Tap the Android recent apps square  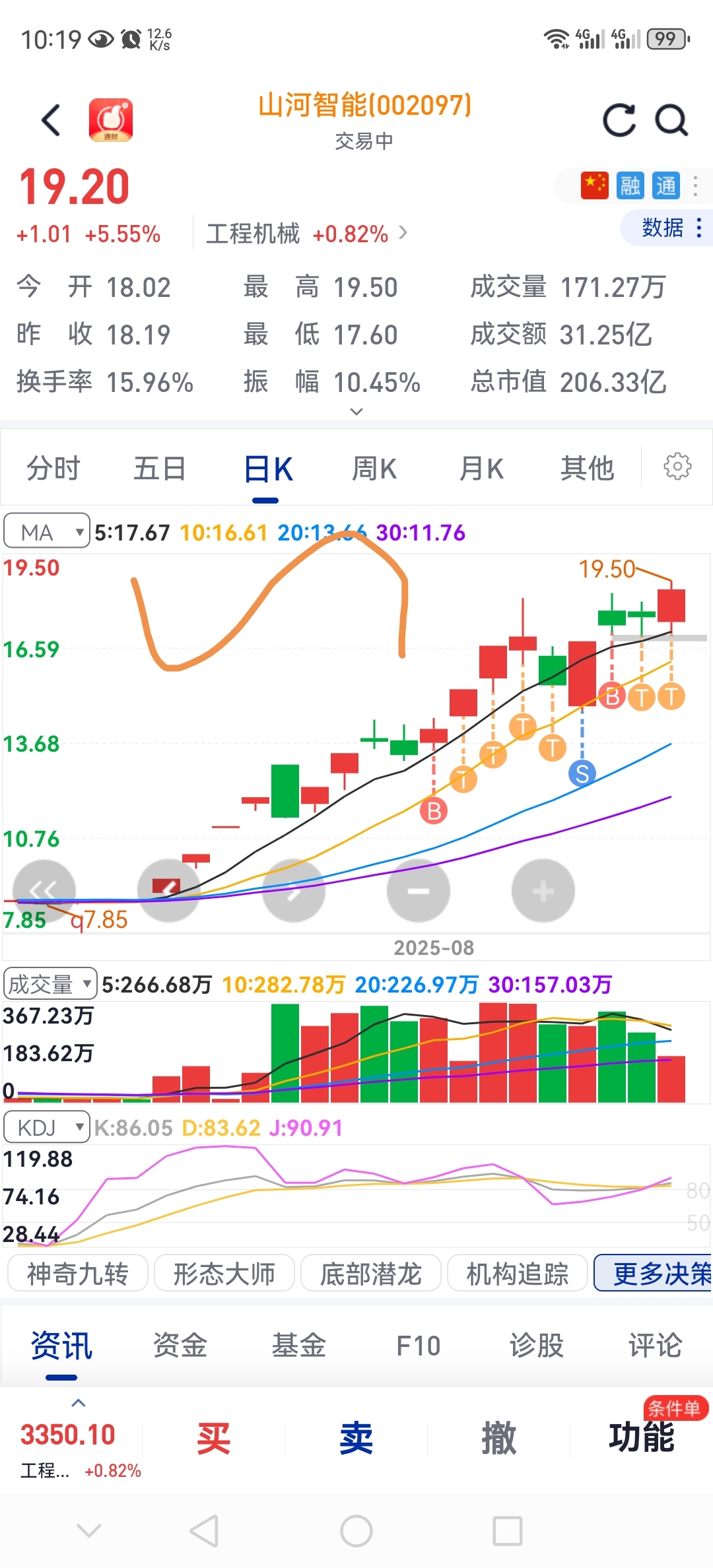(508, 1530)
